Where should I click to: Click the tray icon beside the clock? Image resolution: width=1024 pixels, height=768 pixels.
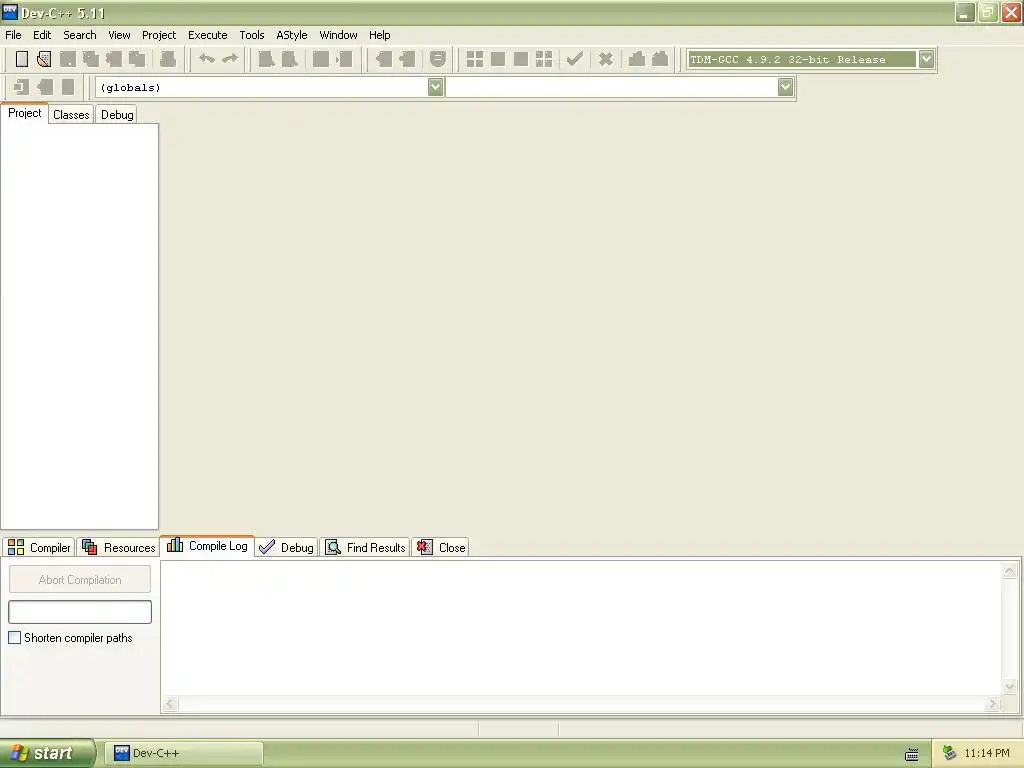coord(950,753)
